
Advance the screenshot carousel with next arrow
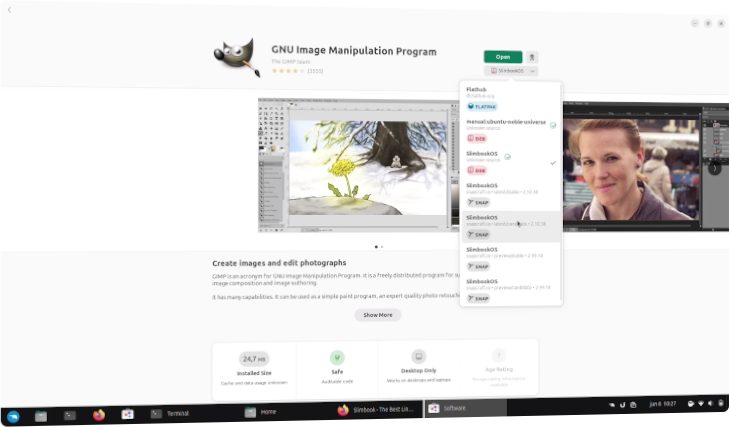pyautogui.click(x=715, y=168)
